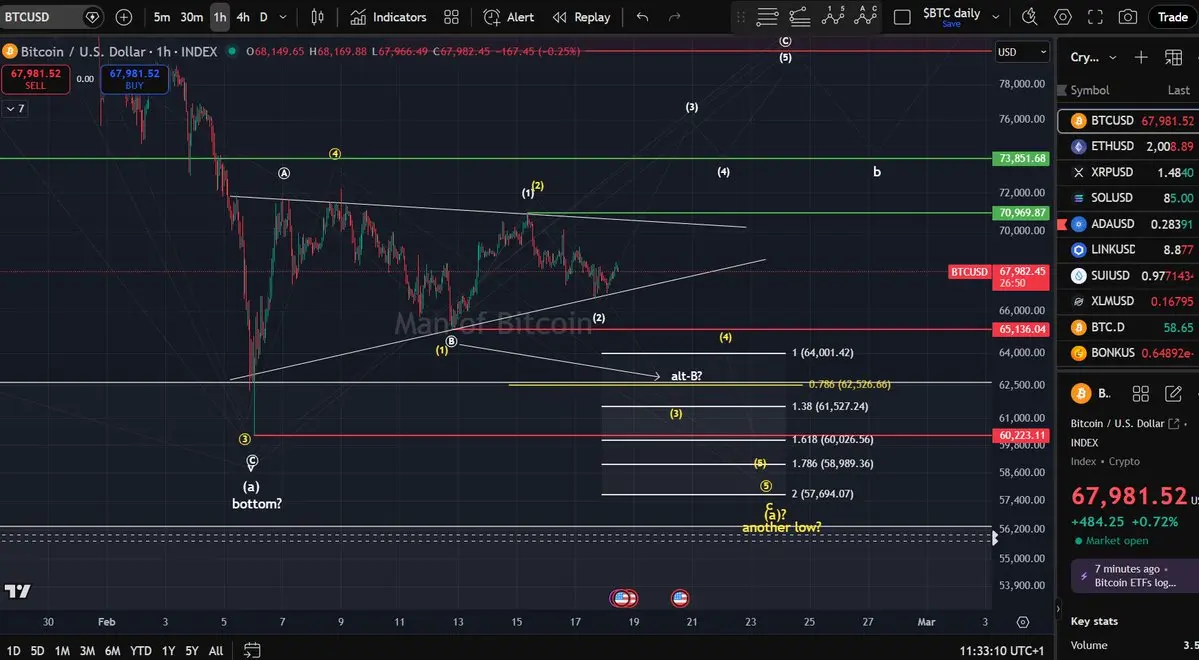The image size is (1199, 660).
Task: Sort watchlist by Symbol column
Action: point(1090,90)
